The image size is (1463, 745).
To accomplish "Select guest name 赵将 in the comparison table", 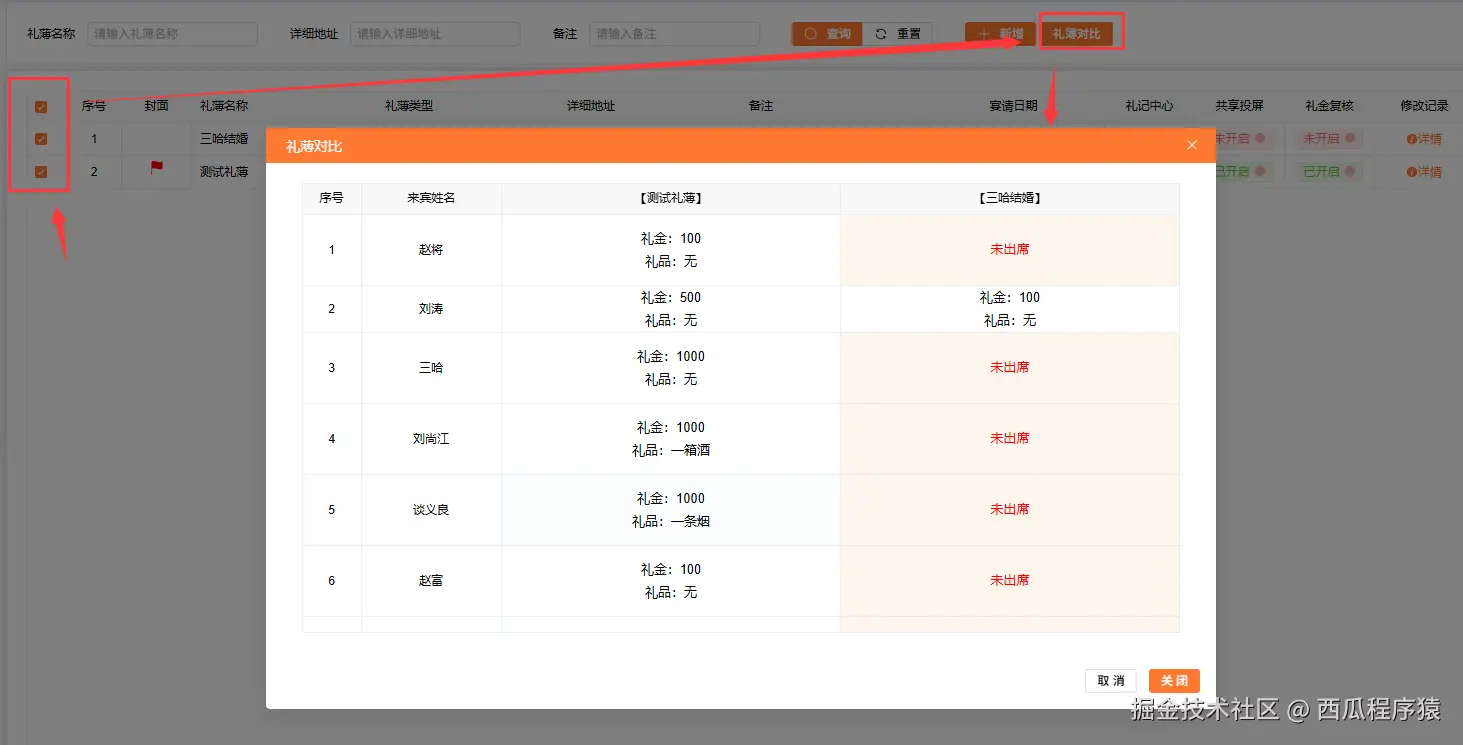I will click(x=431, y=250).
